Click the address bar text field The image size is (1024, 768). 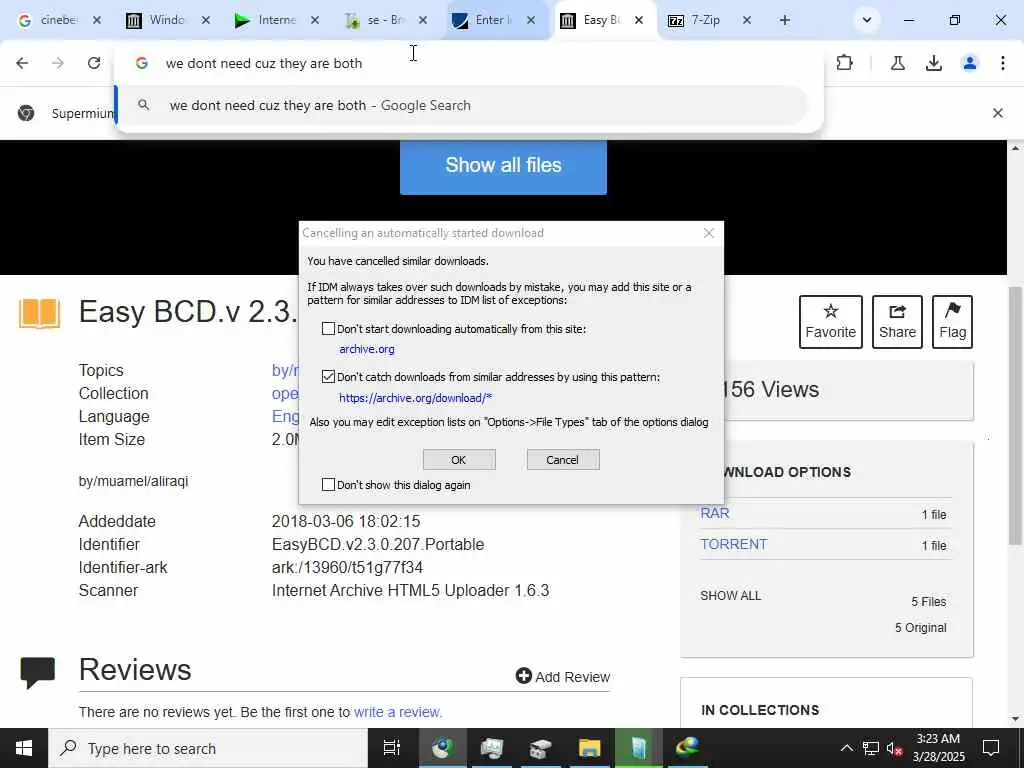pyautogui.click(x=470, y=63)
